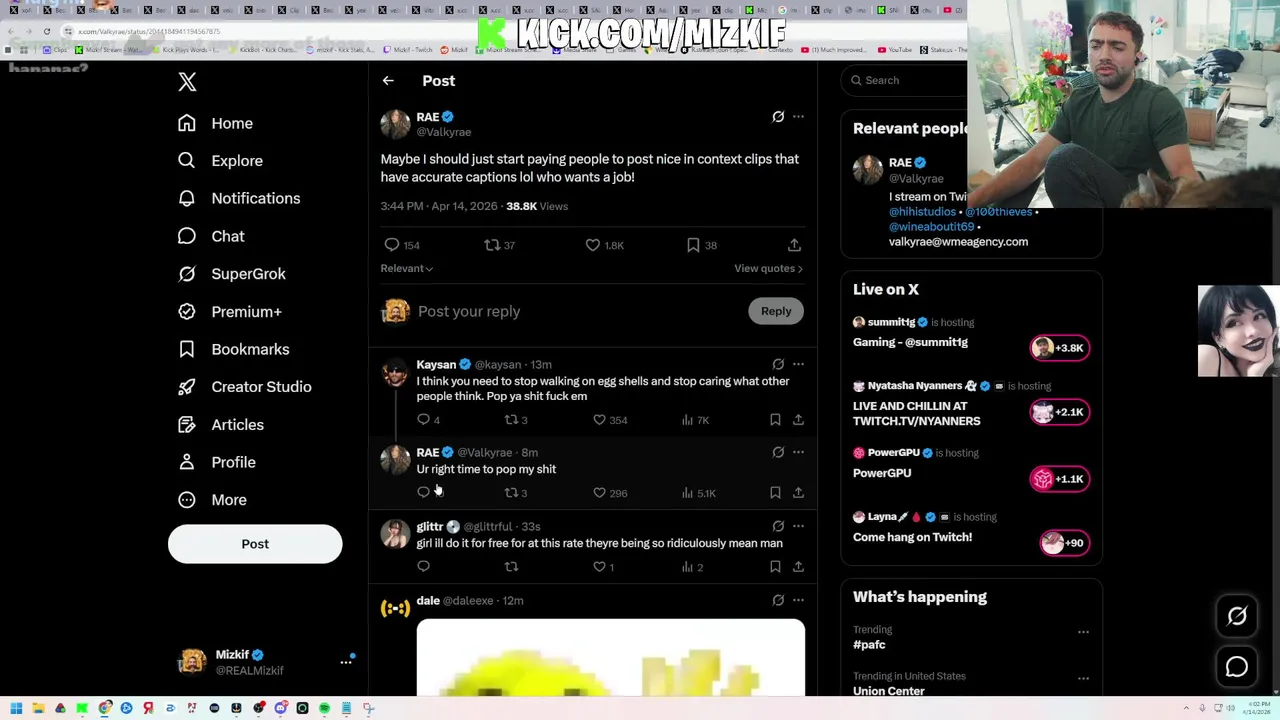The width and height of the screenshot is (1280, 720).
Task: Open more options on RAE's main post
Action: [798, 117]
